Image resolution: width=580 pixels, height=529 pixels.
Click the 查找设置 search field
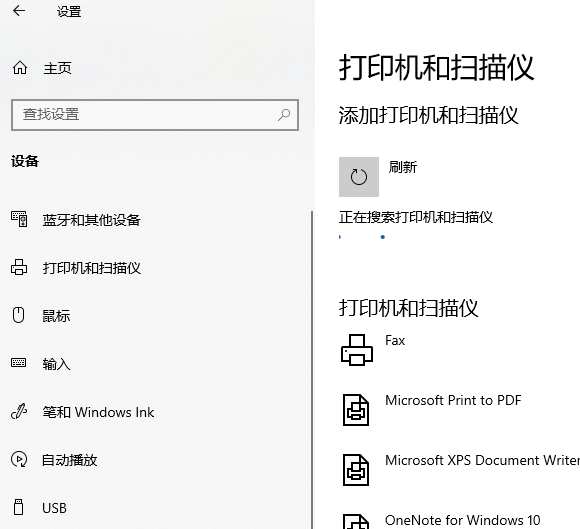pos(155,115)
